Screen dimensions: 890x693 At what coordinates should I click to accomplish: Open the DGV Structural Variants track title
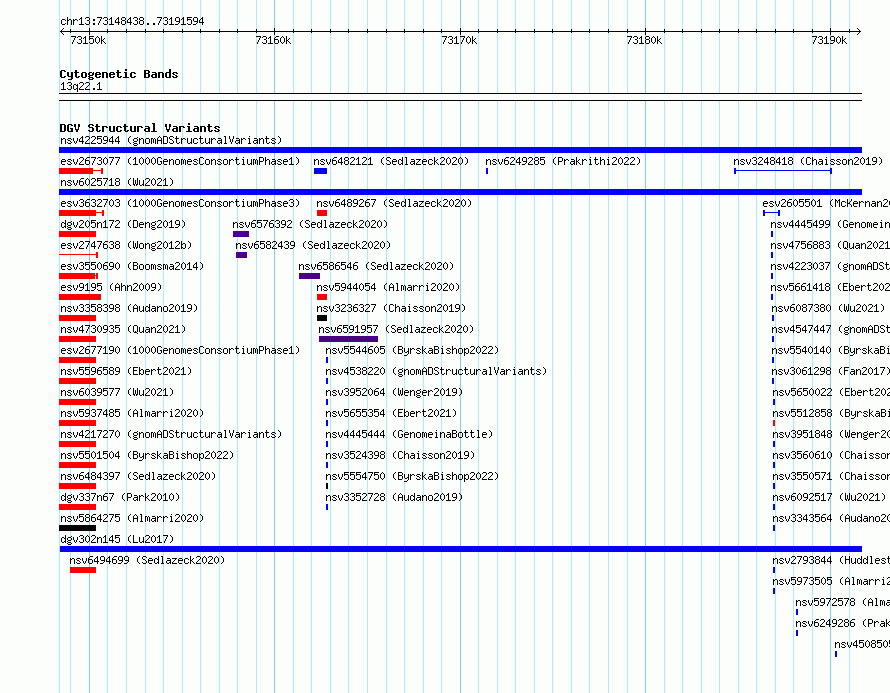pyautogui.click(x=140, y=128)
